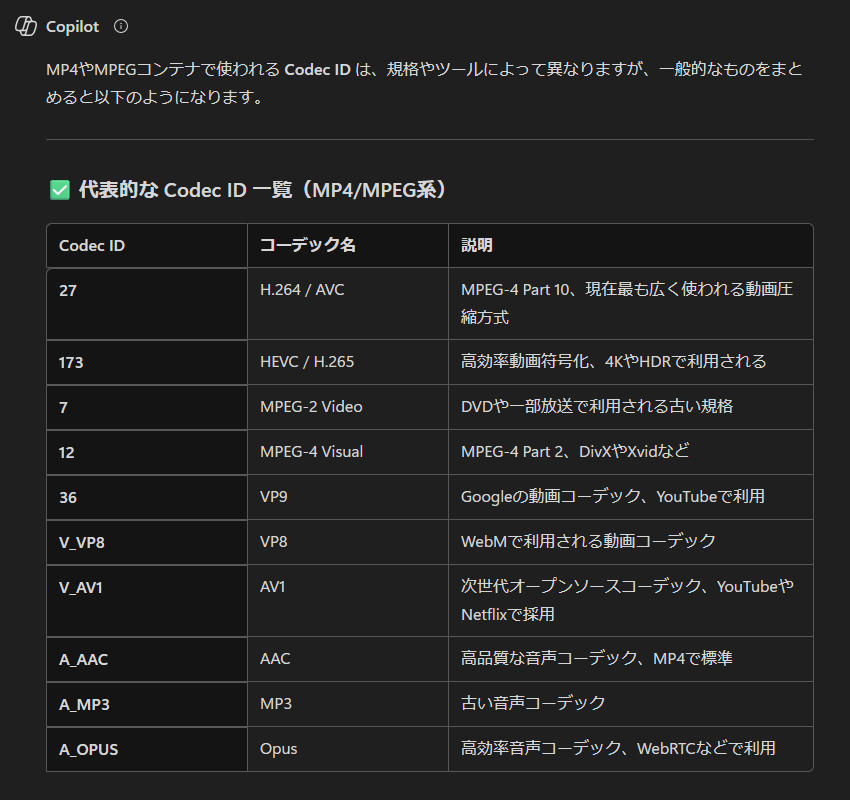Screen dimensions: 850x800
Task: Click the 'HEVC / H.265' codec name cell
Action: (x=348, y=362)
